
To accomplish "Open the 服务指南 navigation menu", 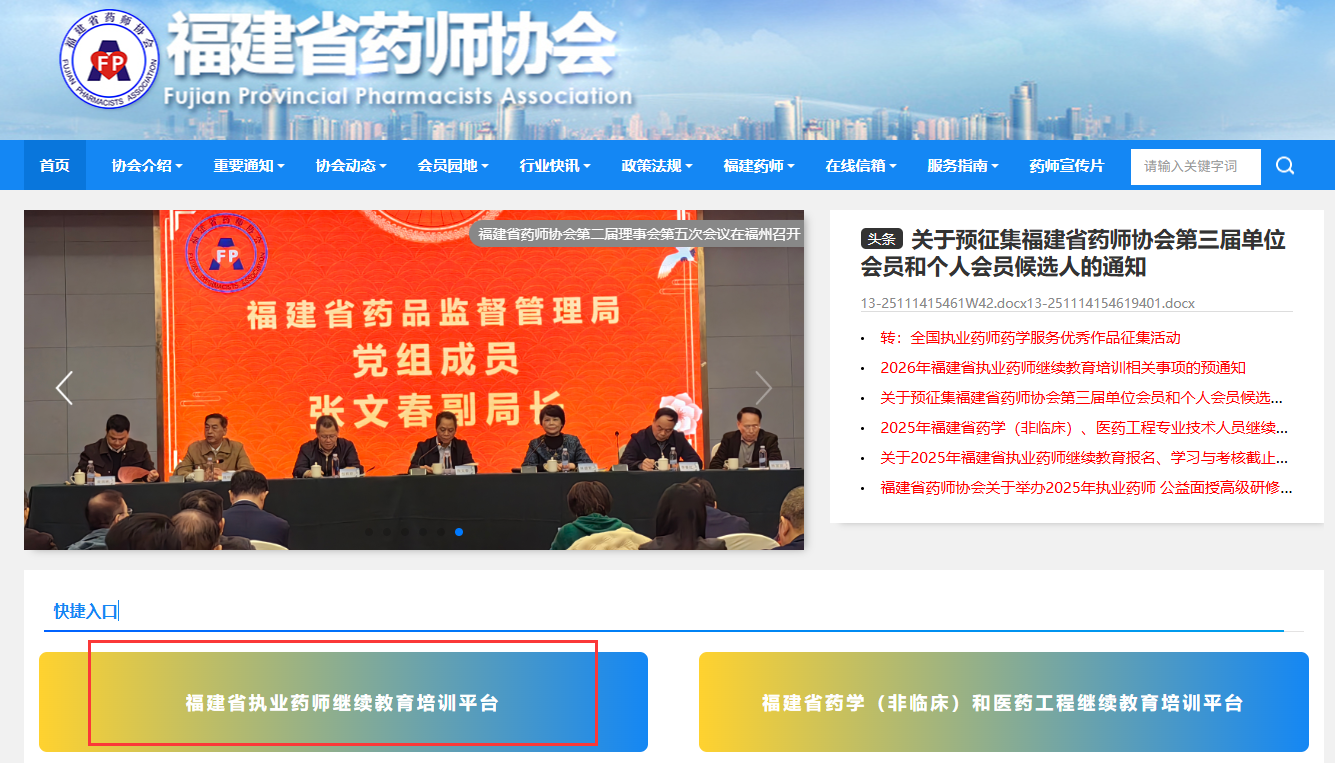I will pyautogui.click(x=963, y=166).
